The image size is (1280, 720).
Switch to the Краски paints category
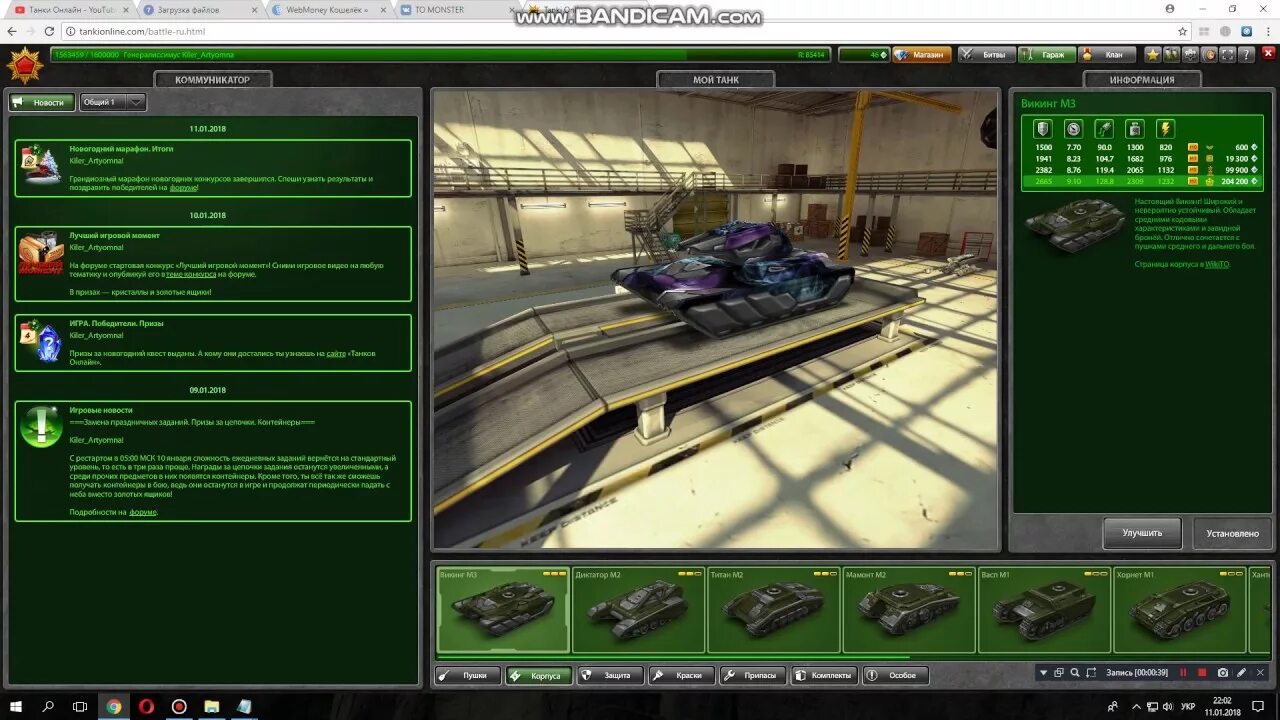[x=682, y=676]
